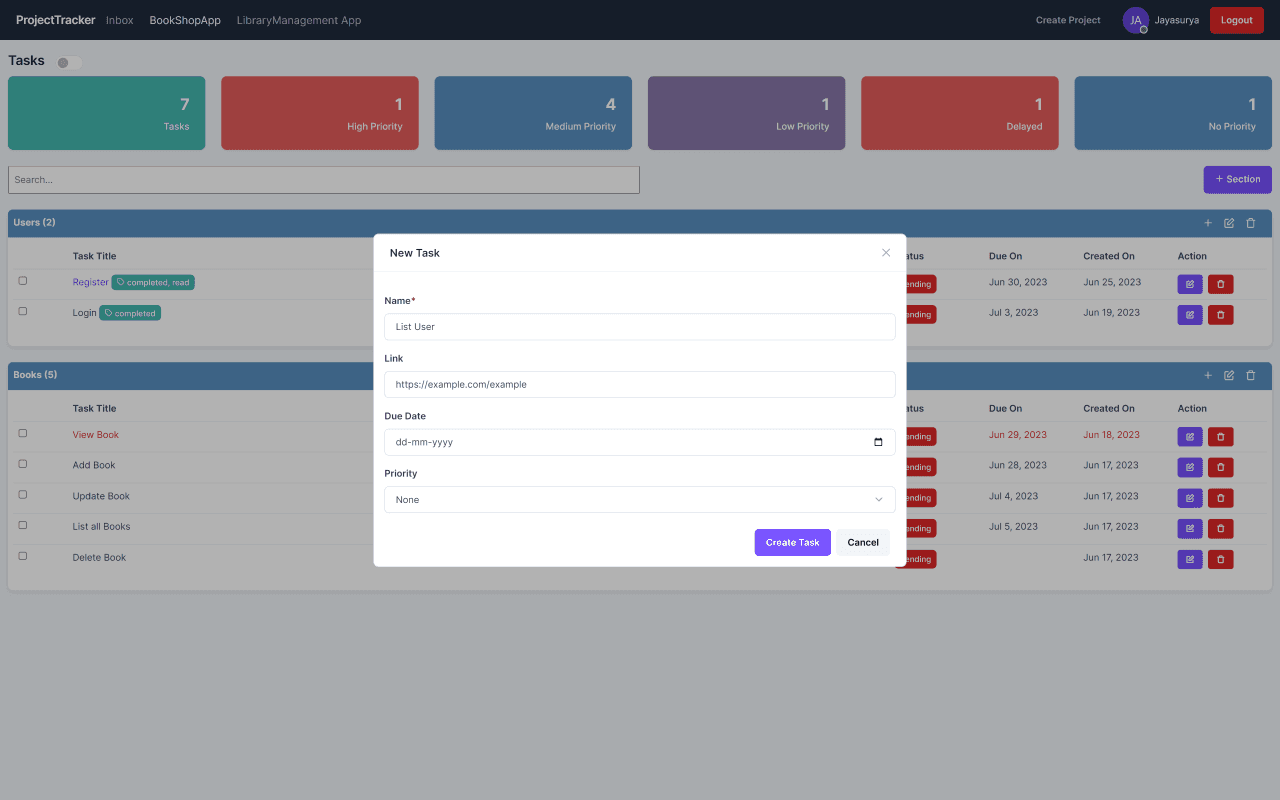The height and width of the screenshot is (800, 1280).
Task: Click the add task icon on Users section header
Action: (x=1207, y=222)
